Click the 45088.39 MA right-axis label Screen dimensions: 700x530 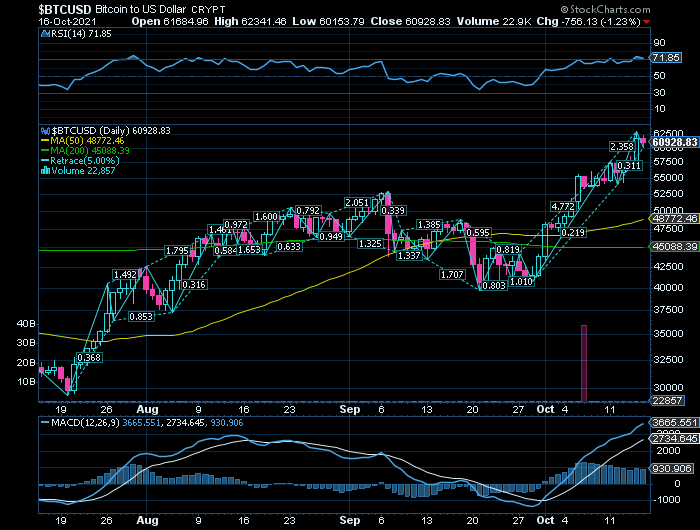point(674,246)
